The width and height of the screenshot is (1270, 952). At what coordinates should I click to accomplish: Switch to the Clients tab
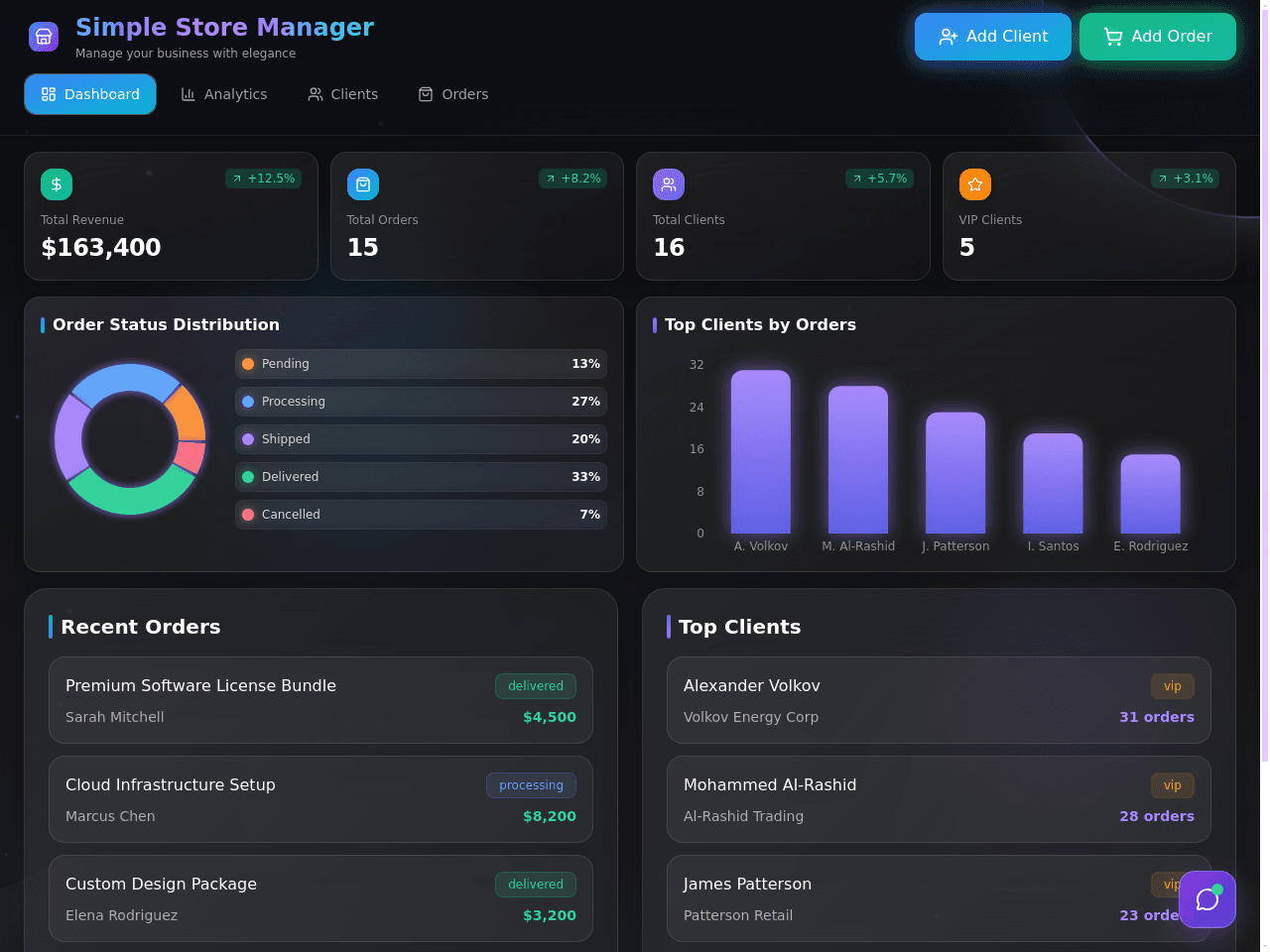coord(343,94)
